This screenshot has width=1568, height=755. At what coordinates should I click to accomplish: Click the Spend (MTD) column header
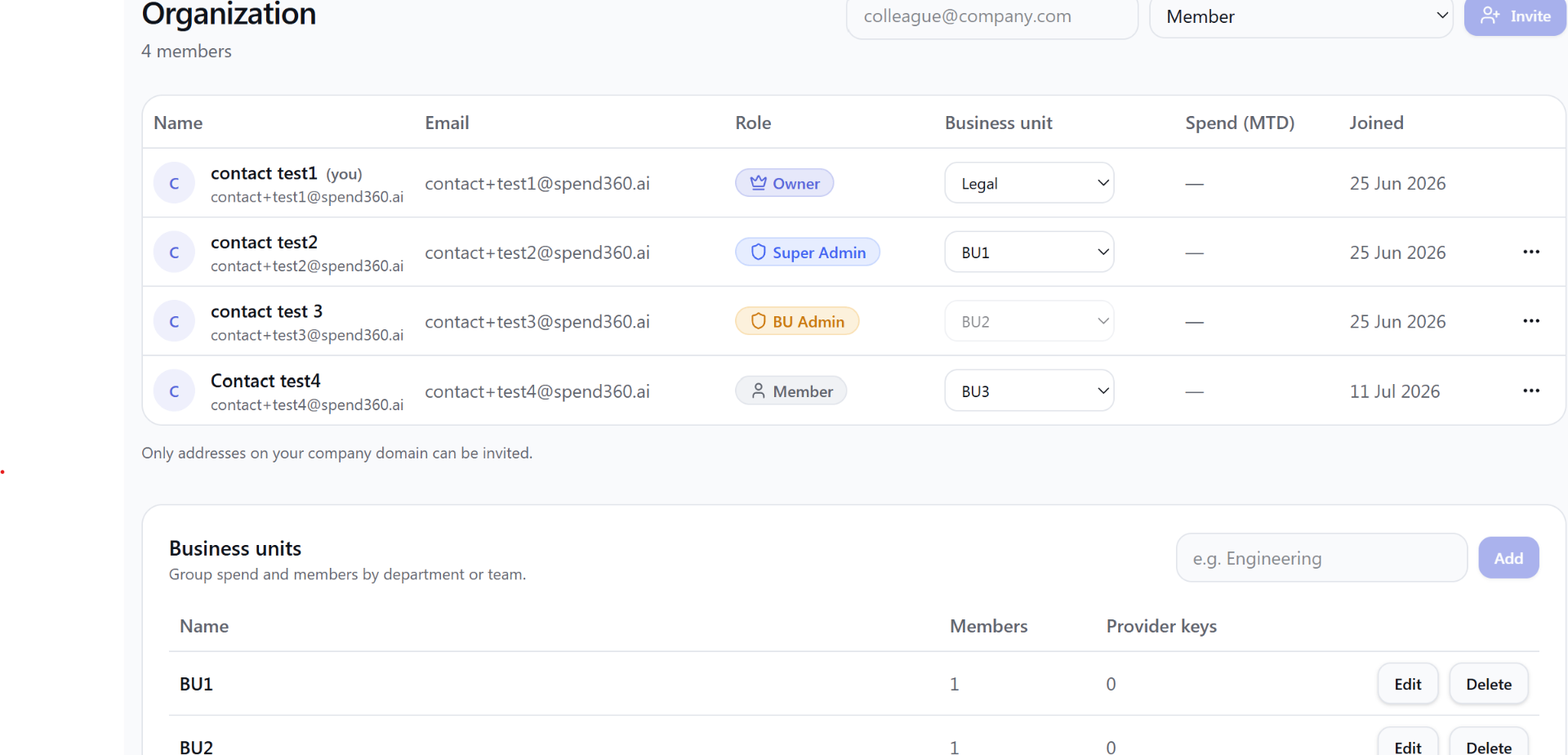pos(1240,123)
